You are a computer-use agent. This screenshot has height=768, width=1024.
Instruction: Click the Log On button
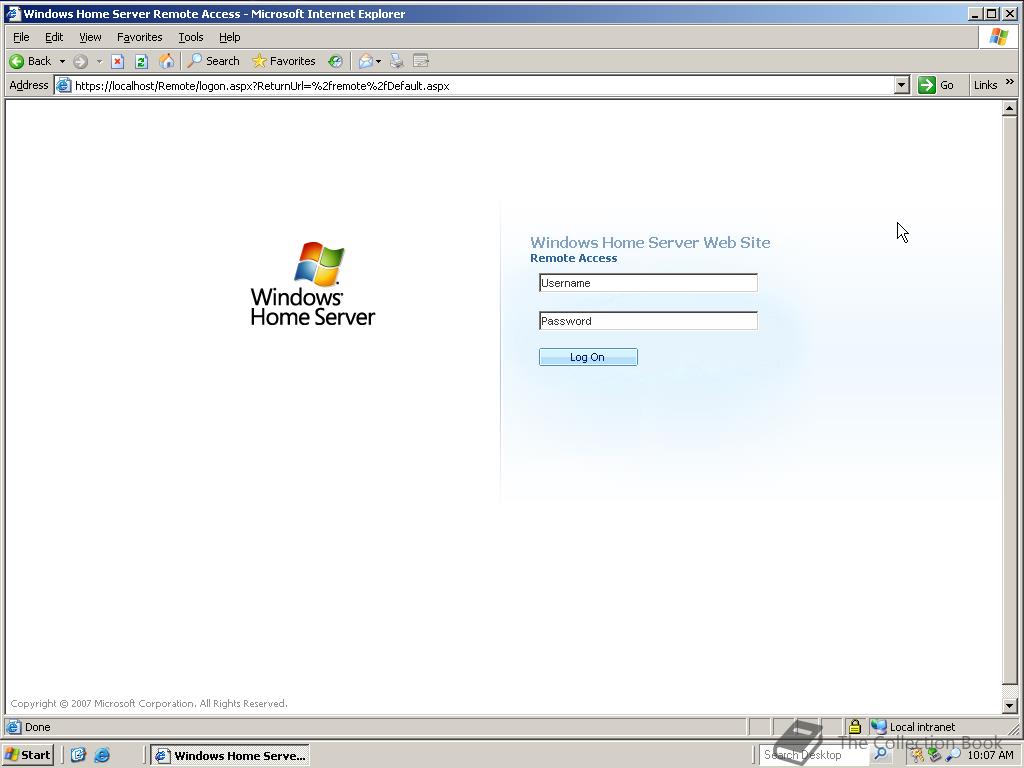tap(588, 357)
